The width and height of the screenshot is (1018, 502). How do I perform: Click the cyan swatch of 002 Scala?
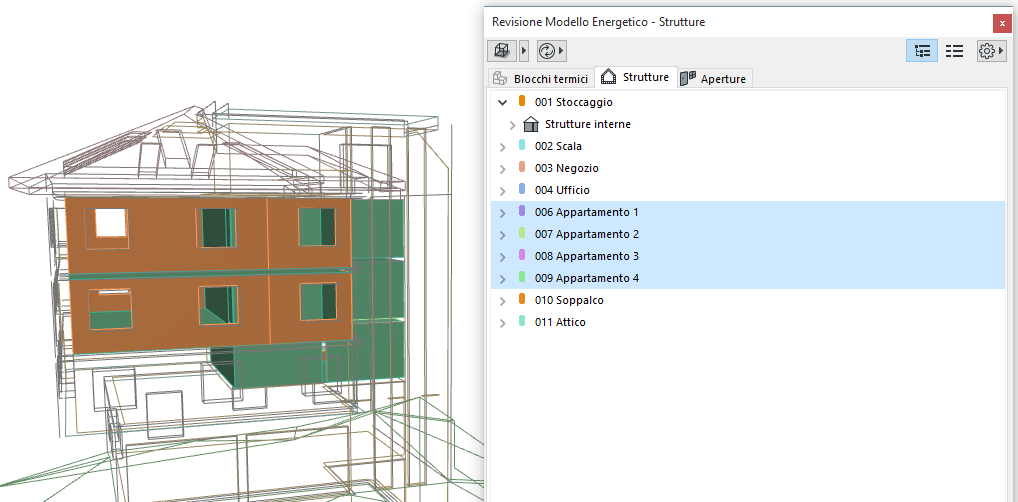point(522,145)
